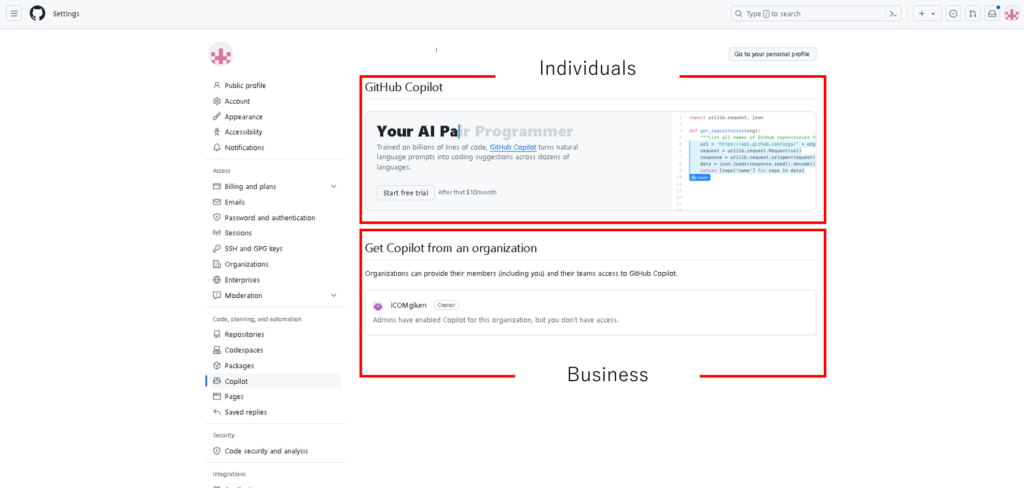1024x488 pixels.
Task: Click the 'Settings' title in header
Action: (x=66, y=14)
